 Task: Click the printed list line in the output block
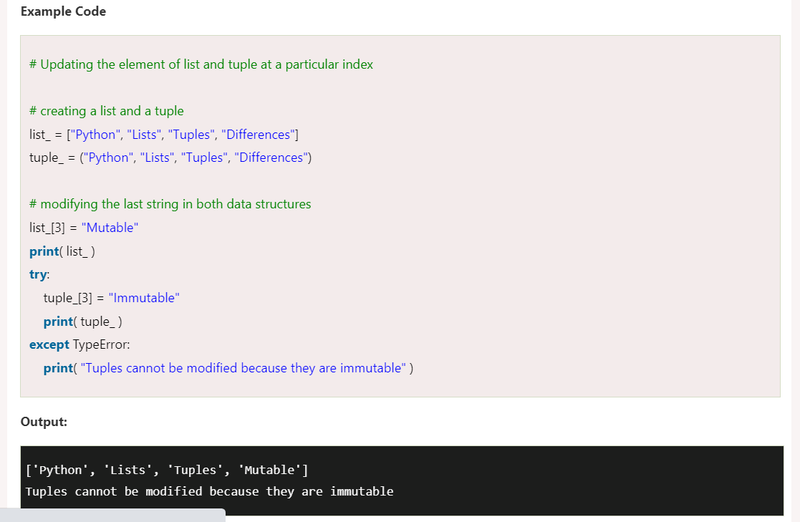pyautogui.click(x=167, y=470)
